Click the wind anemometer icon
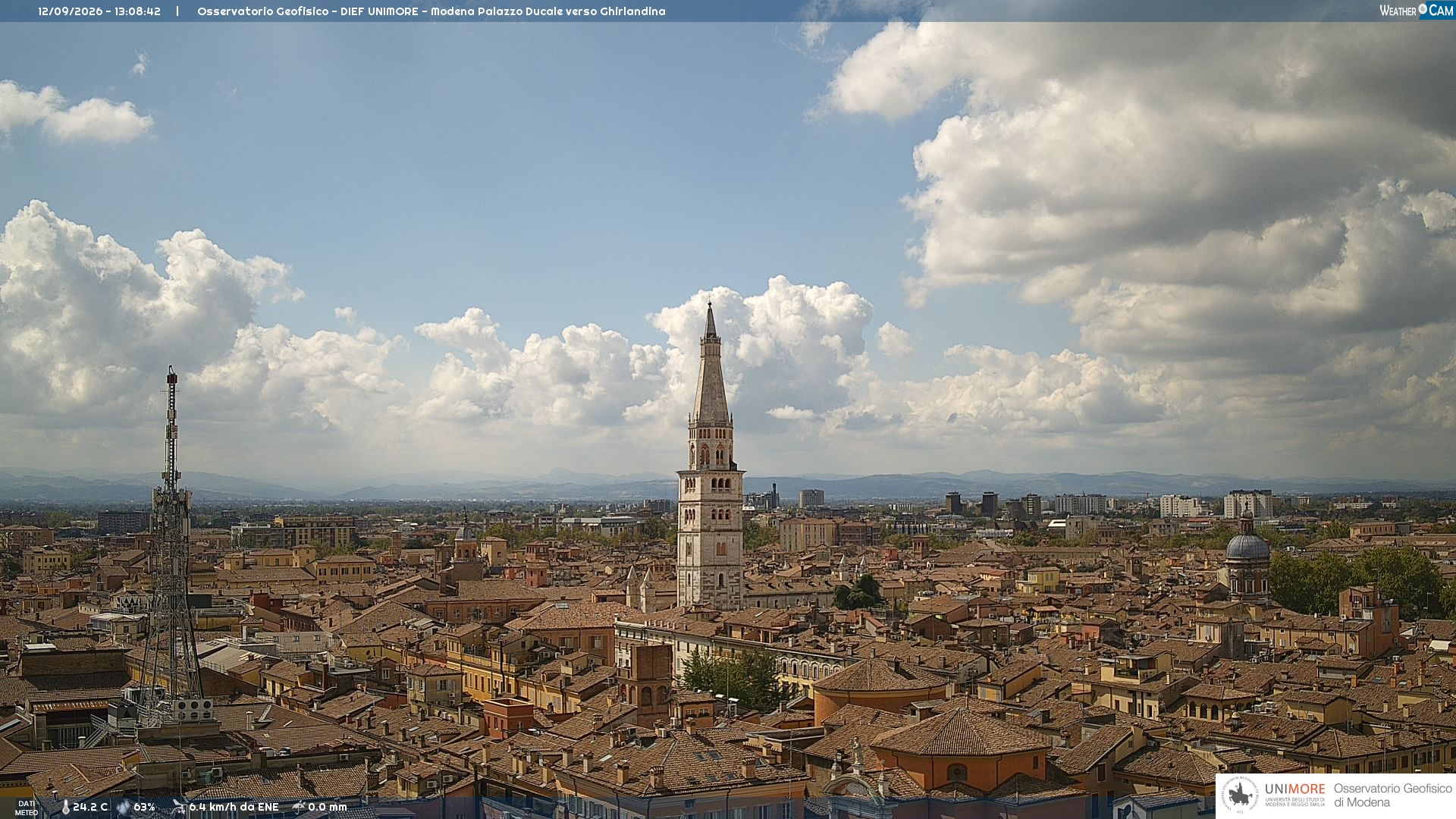The height and width of the screenshot is (819, 1456). (179, 807)
